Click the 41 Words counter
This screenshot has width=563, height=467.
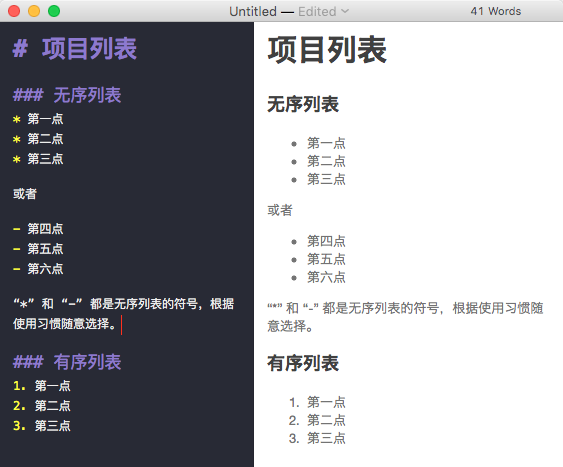pyautogui.click(x=495, y=11)
